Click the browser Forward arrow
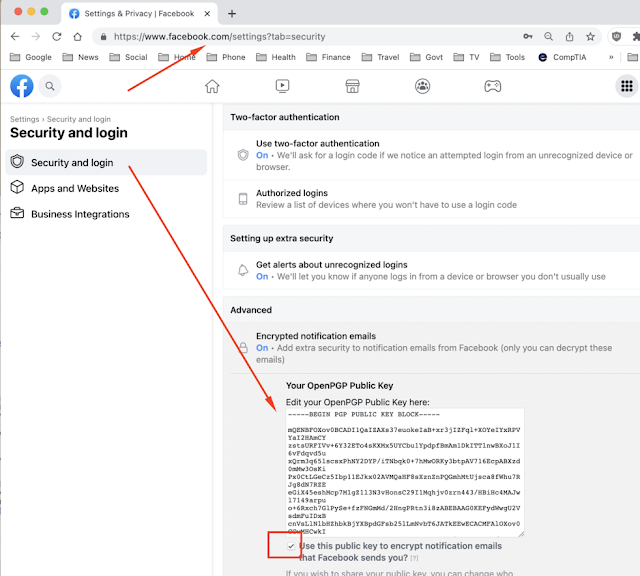 coord(36,36)
